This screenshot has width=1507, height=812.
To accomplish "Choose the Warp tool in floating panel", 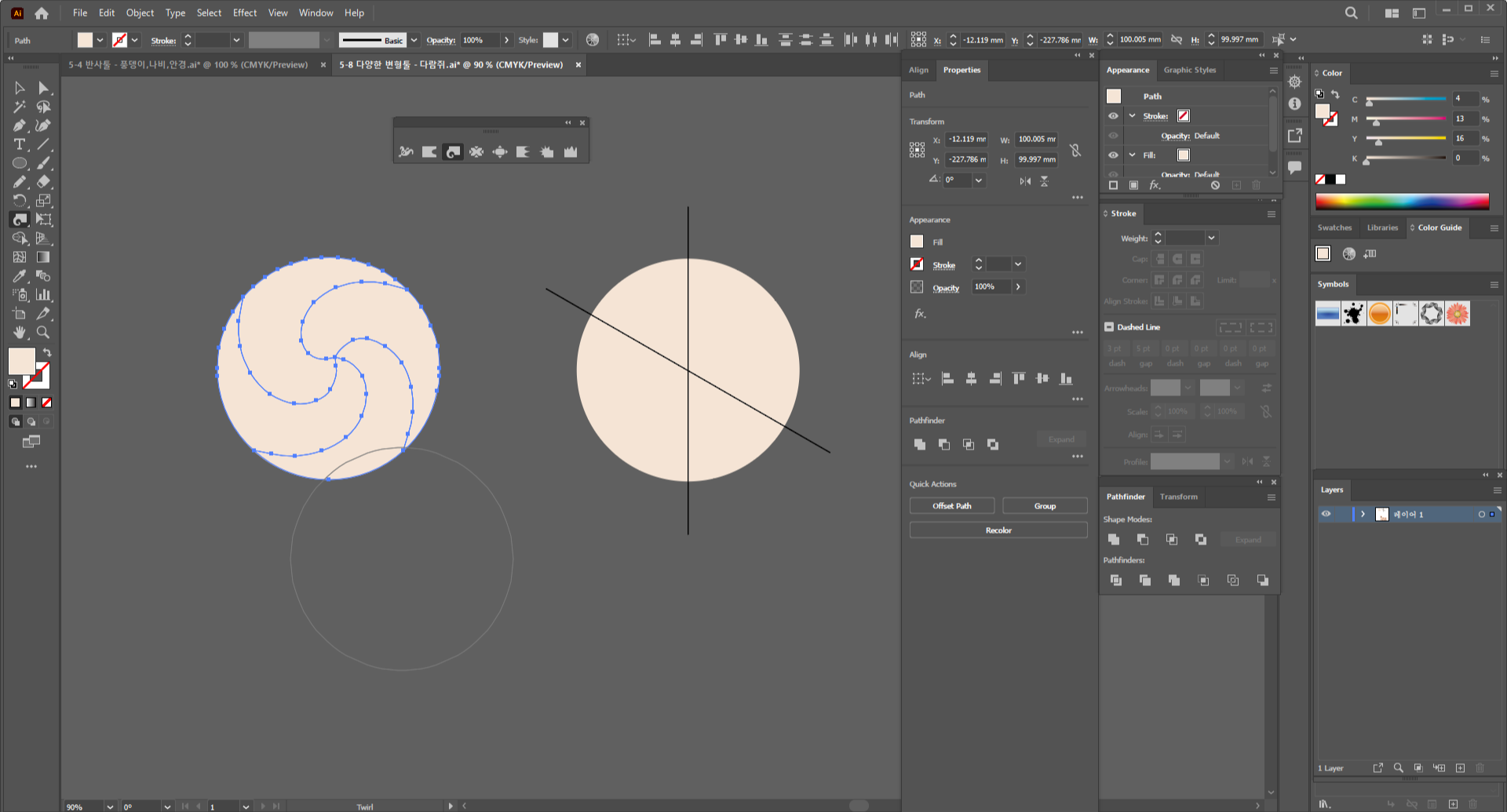I will coord(429,152).
